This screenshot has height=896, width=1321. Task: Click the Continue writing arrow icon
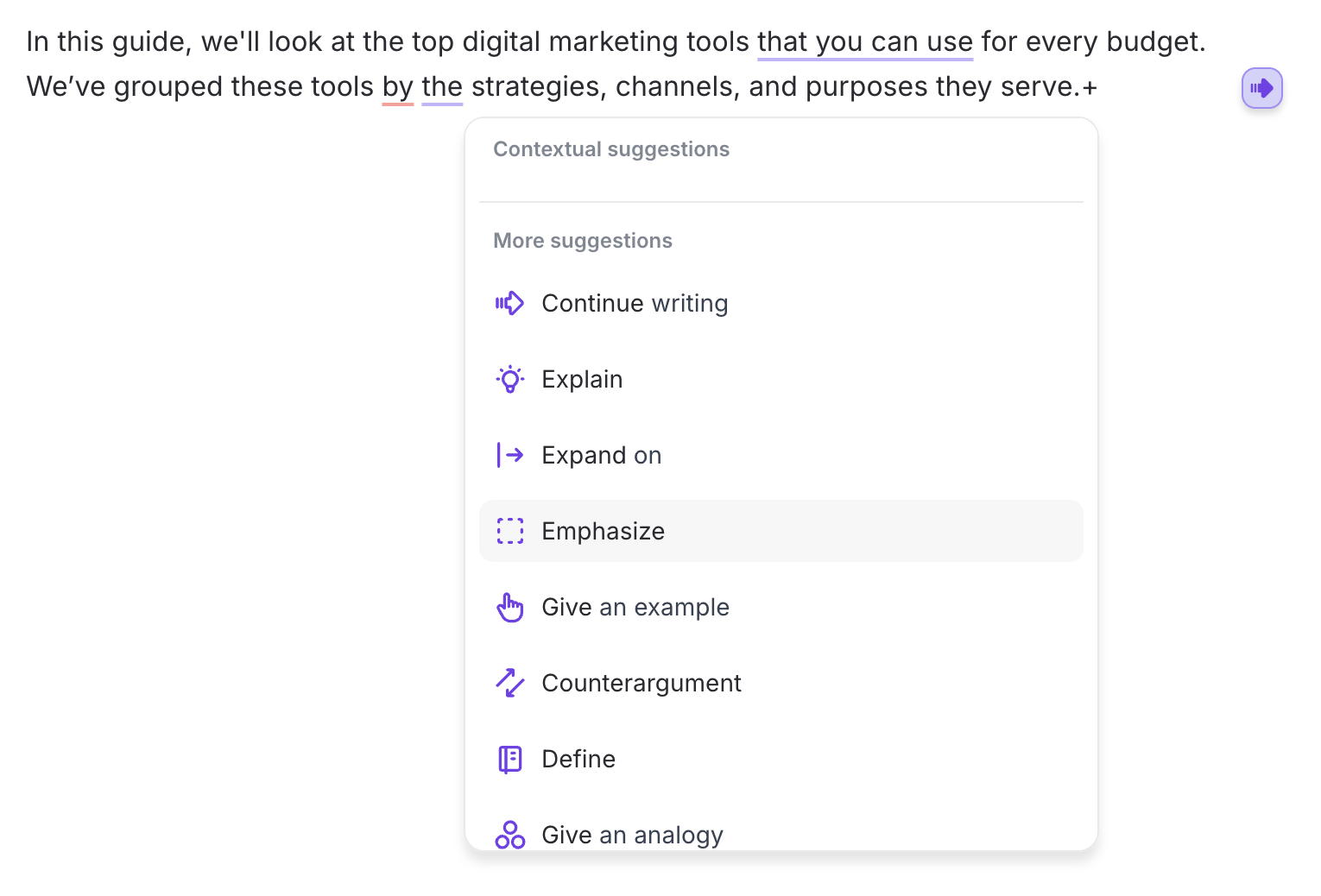point(509,304)
